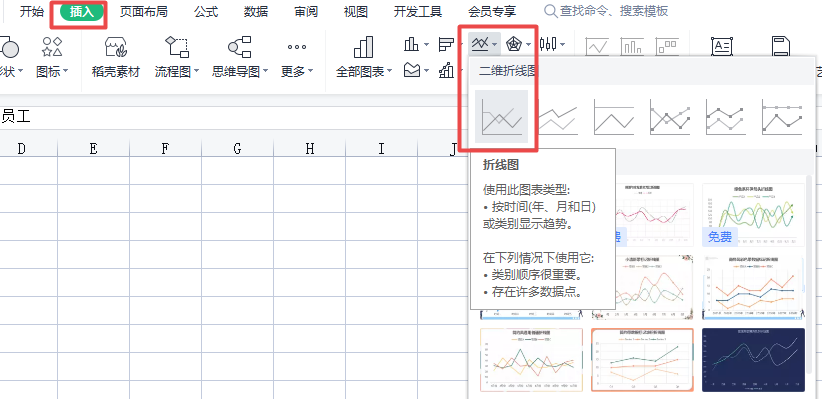The width and height of the screenshot is (822, 399).
Task: Select column E header
Action: pos(93,149)
